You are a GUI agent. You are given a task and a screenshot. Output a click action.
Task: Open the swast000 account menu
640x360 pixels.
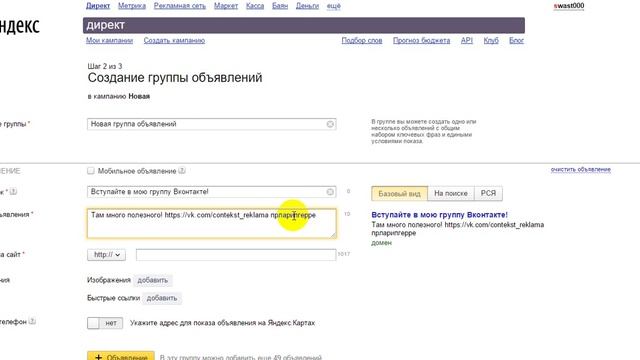(569, 6)
